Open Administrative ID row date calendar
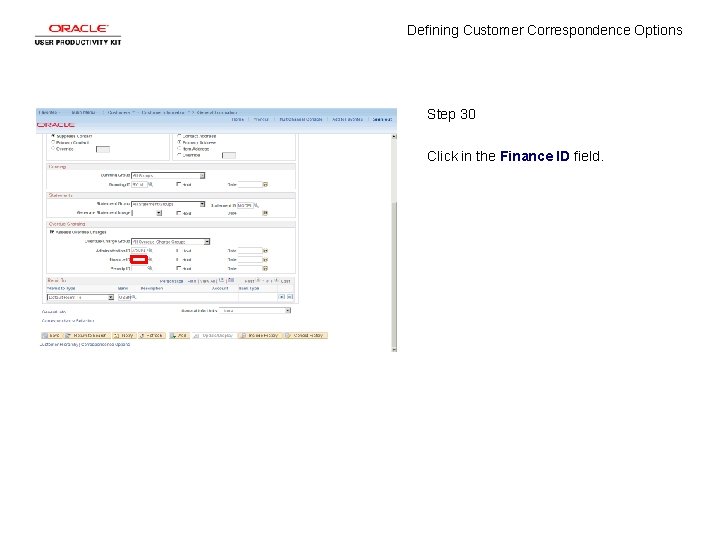This screenshot has height=540, width=720. coord(265,251)
